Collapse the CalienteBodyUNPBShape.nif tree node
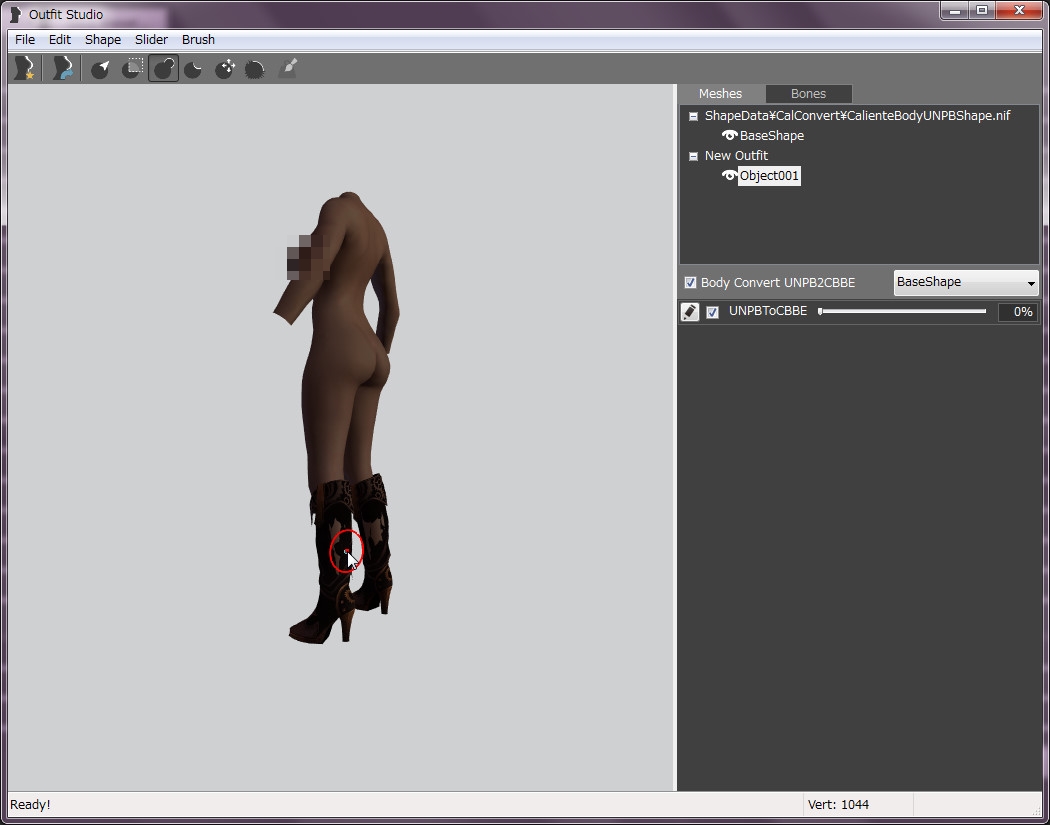This screenshot has width=1050, height=825. (x=693, y=116)
